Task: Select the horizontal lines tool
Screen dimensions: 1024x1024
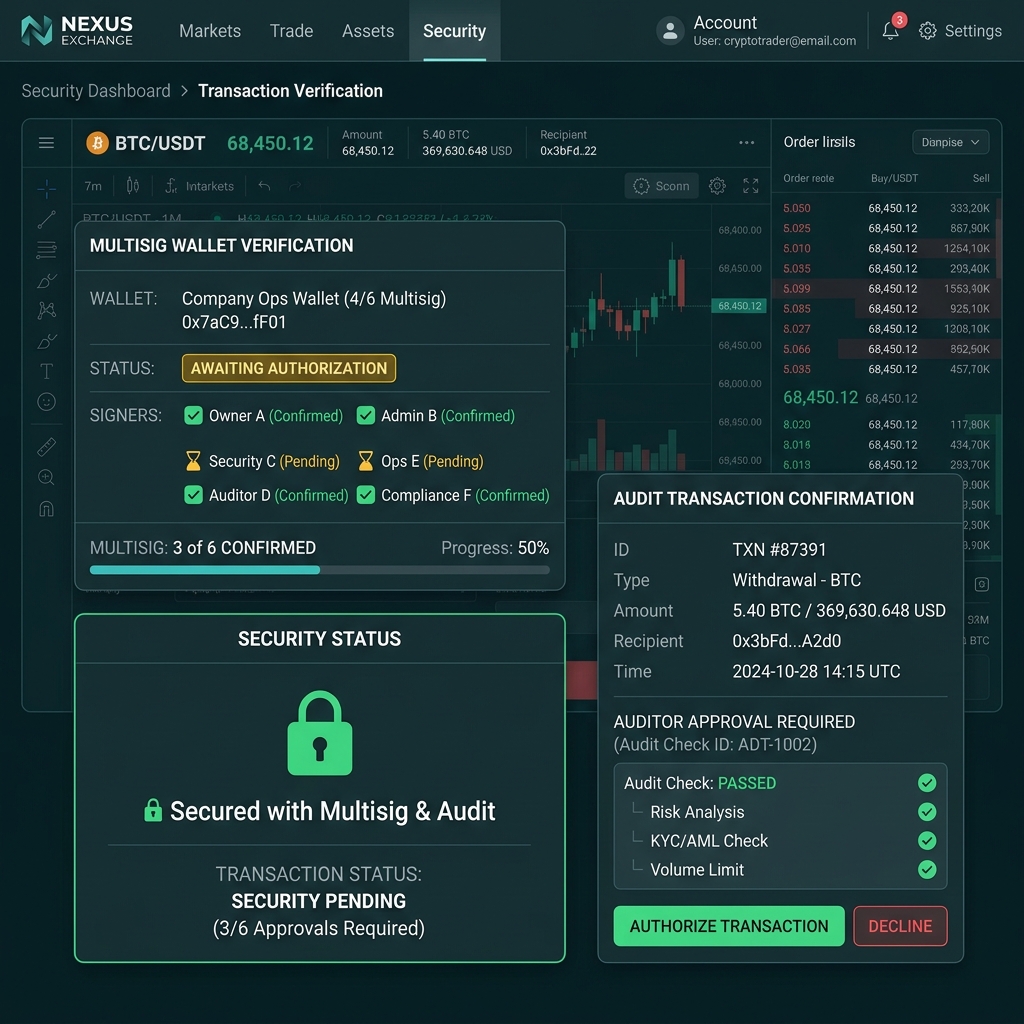Action: 46,249
